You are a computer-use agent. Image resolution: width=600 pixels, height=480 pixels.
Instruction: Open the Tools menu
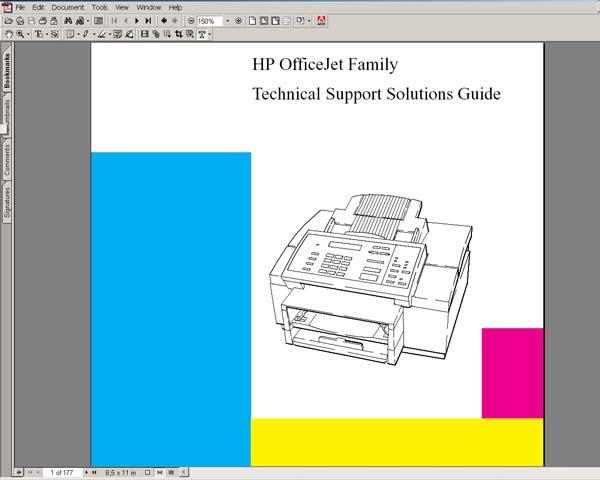pyautogui.click(x=99, y=7)
